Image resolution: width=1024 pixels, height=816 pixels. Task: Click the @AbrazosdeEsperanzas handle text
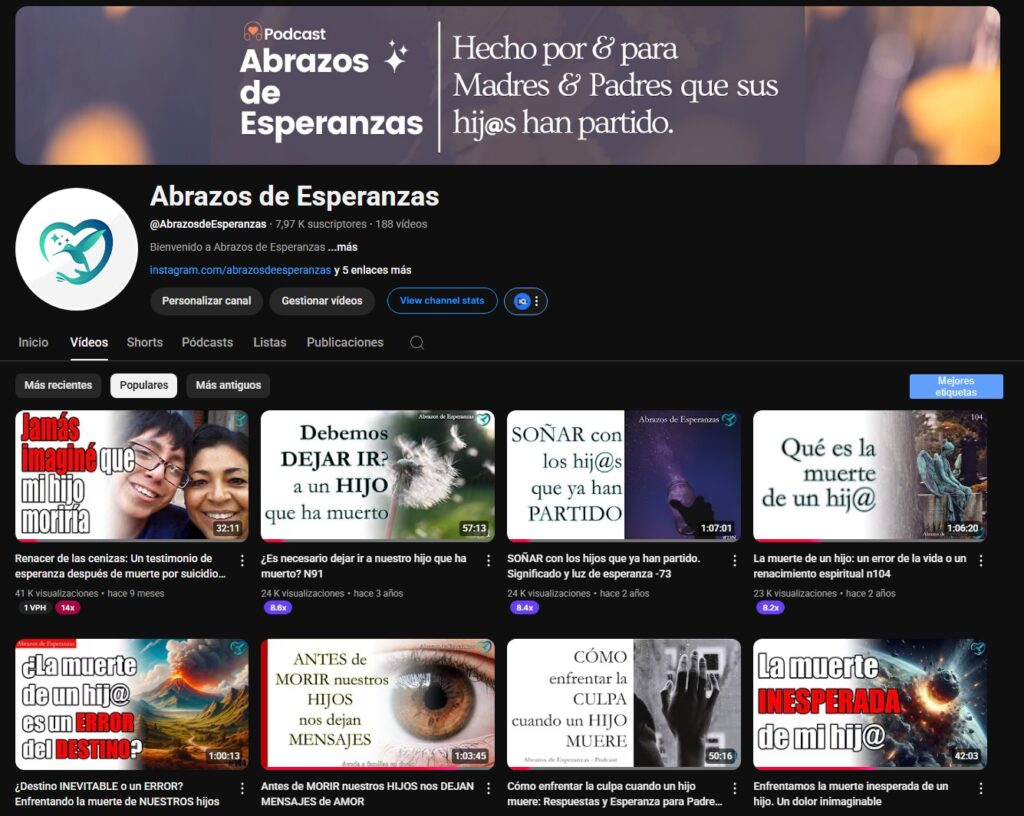point(208,224)
